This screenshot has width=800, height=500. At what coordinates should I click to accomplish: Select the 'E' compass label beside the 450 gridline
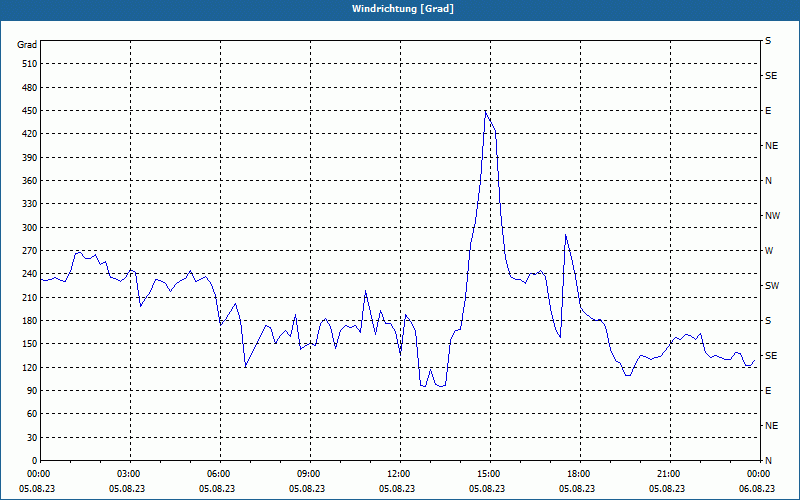click(768, 111)
